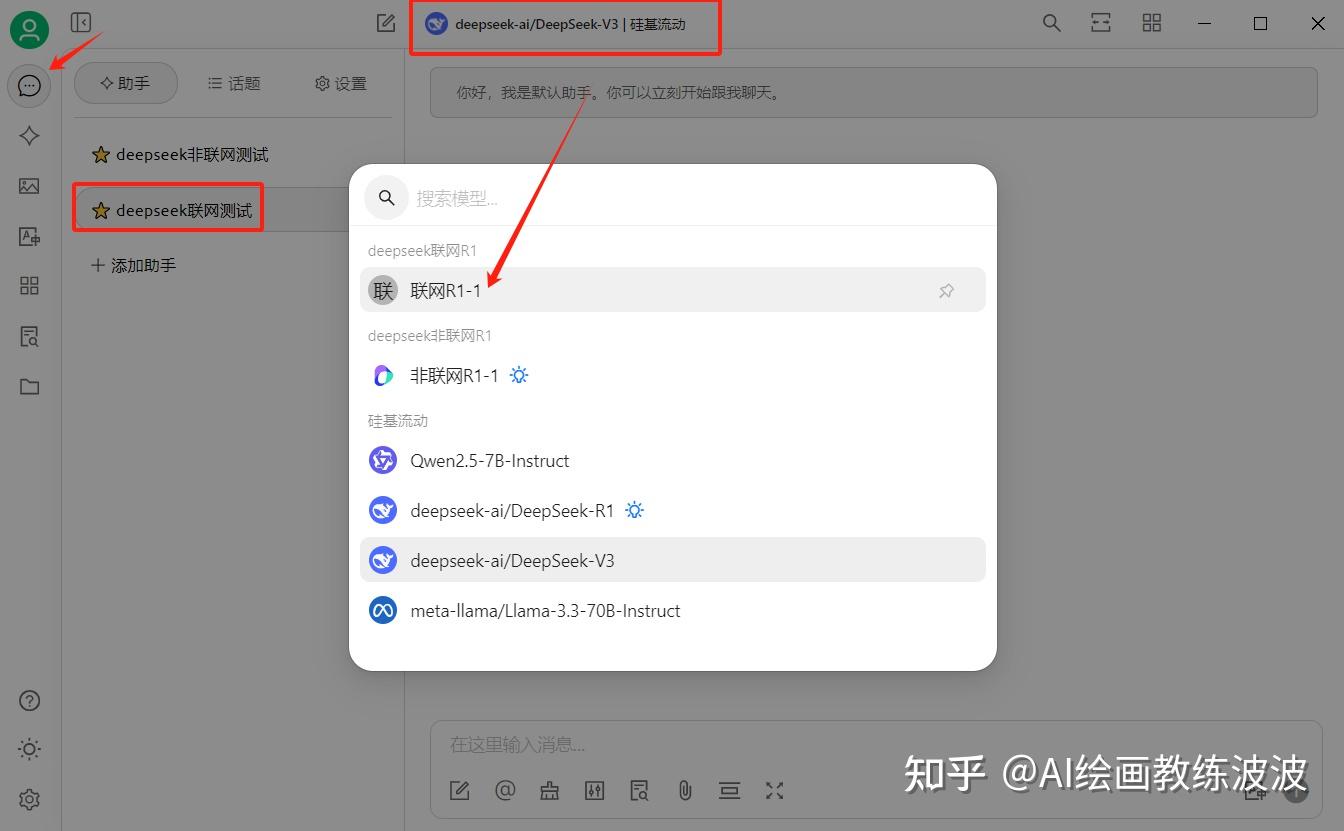Click the default assistant greeting message
The width and height of the screenshot is (1344, 831).
click(x=873, y=93)
